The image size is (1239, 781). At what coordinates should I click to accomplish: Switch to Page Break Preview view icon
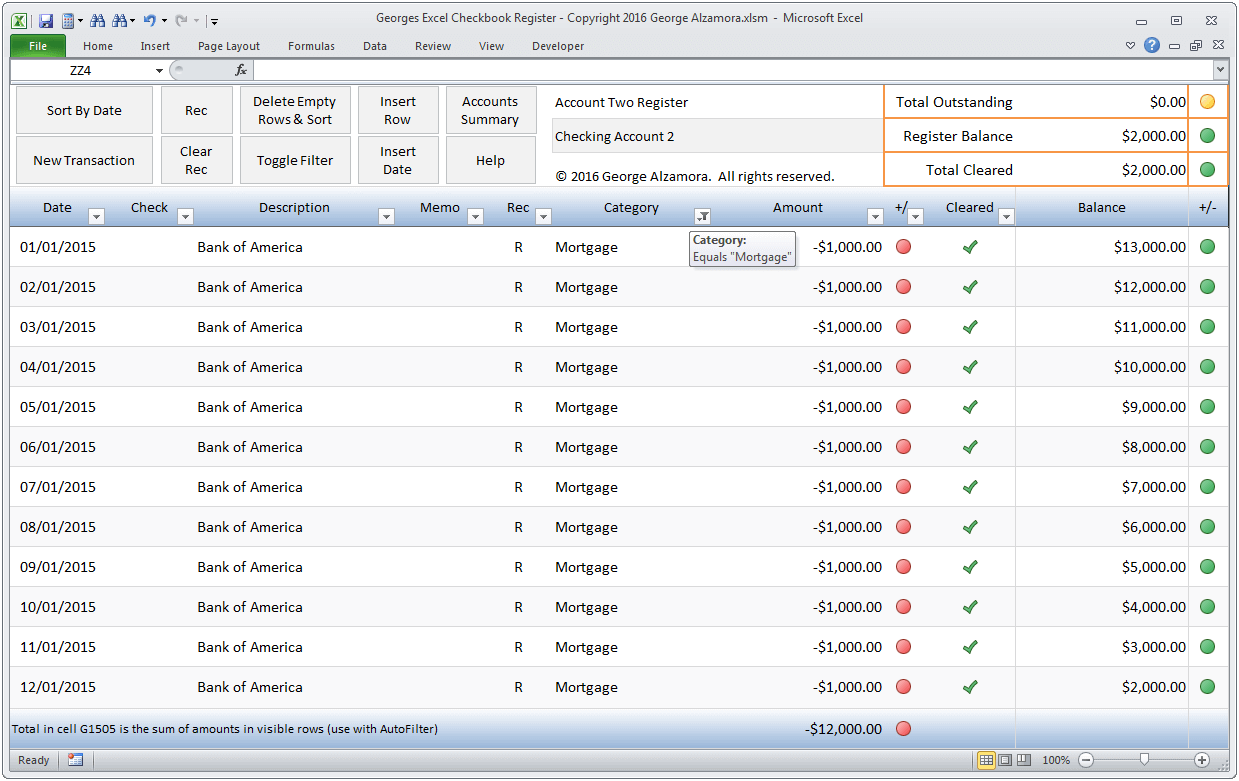tap(1024, 760)
